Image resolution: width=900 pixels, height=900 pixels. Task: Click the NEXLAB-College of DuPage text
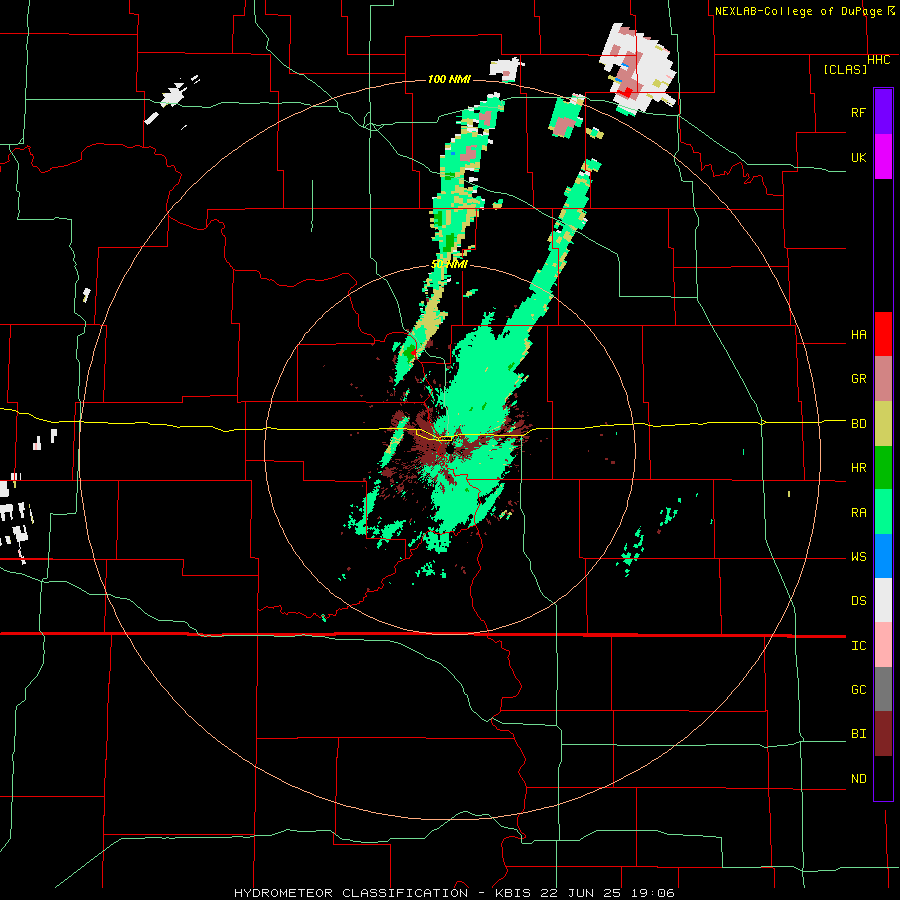(798, 11)
